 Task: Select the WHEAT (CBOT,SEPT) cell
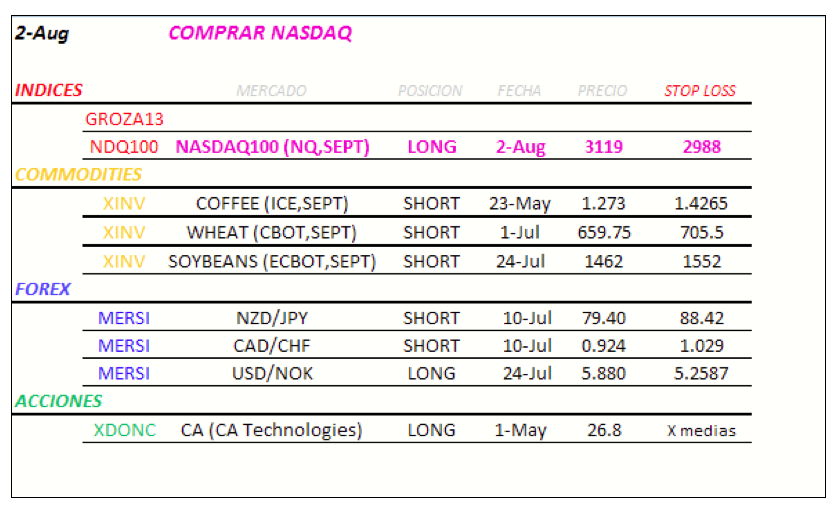[272, 233]
